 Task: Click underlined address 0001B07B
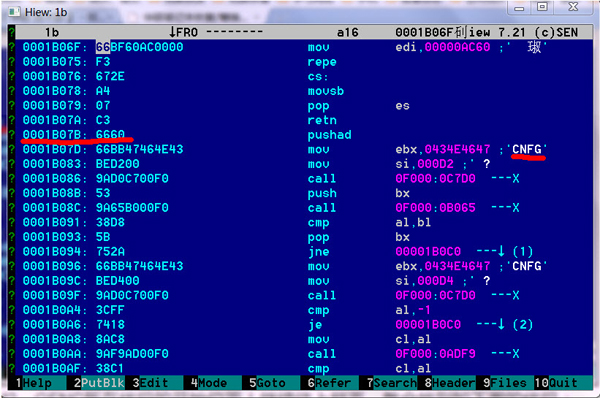[x=52, y=135]
